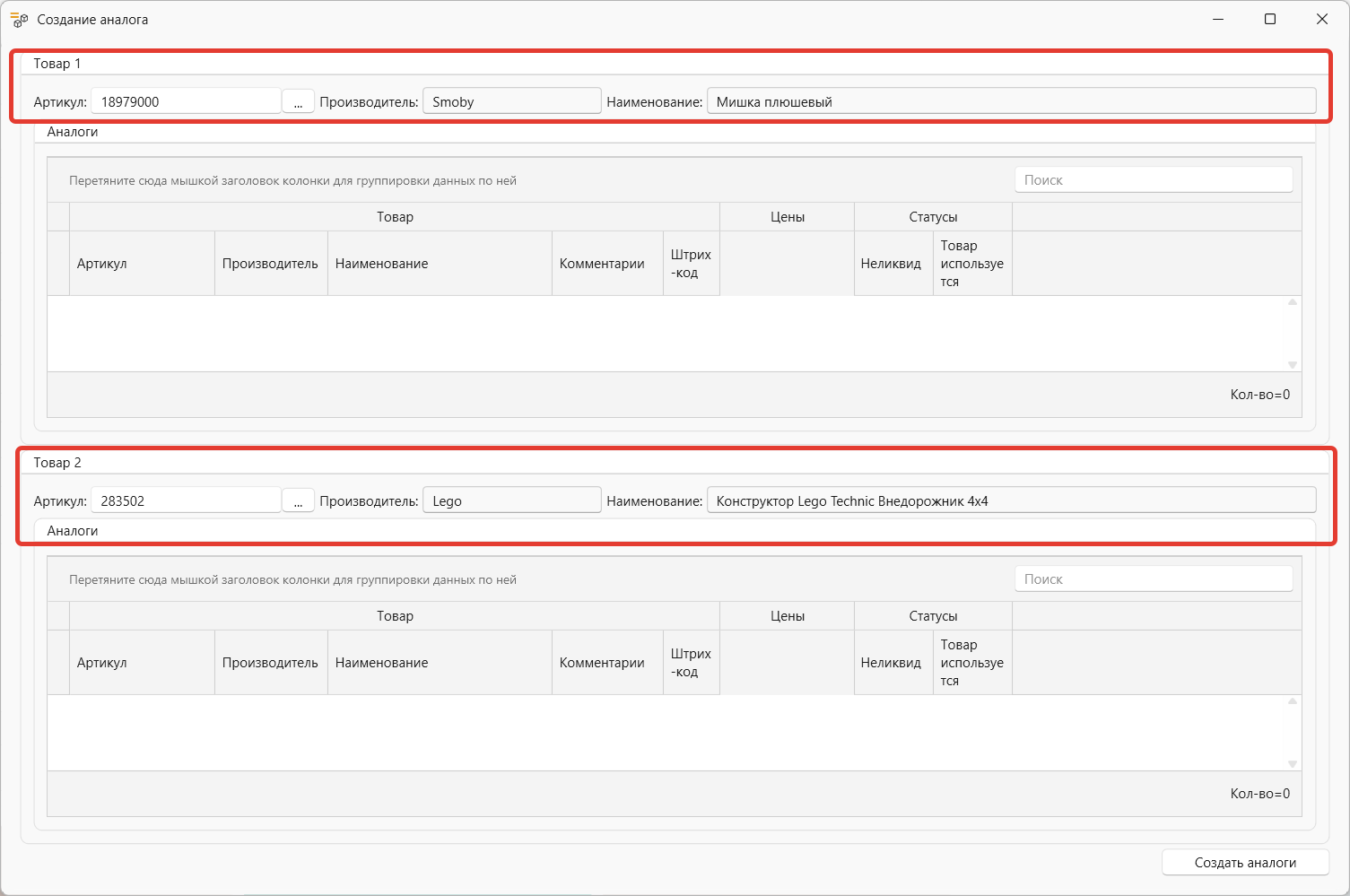Click the Товар band header in Товар 2 grid
The width and height of the screenshot is (1350, 896).
pos(395,616)
